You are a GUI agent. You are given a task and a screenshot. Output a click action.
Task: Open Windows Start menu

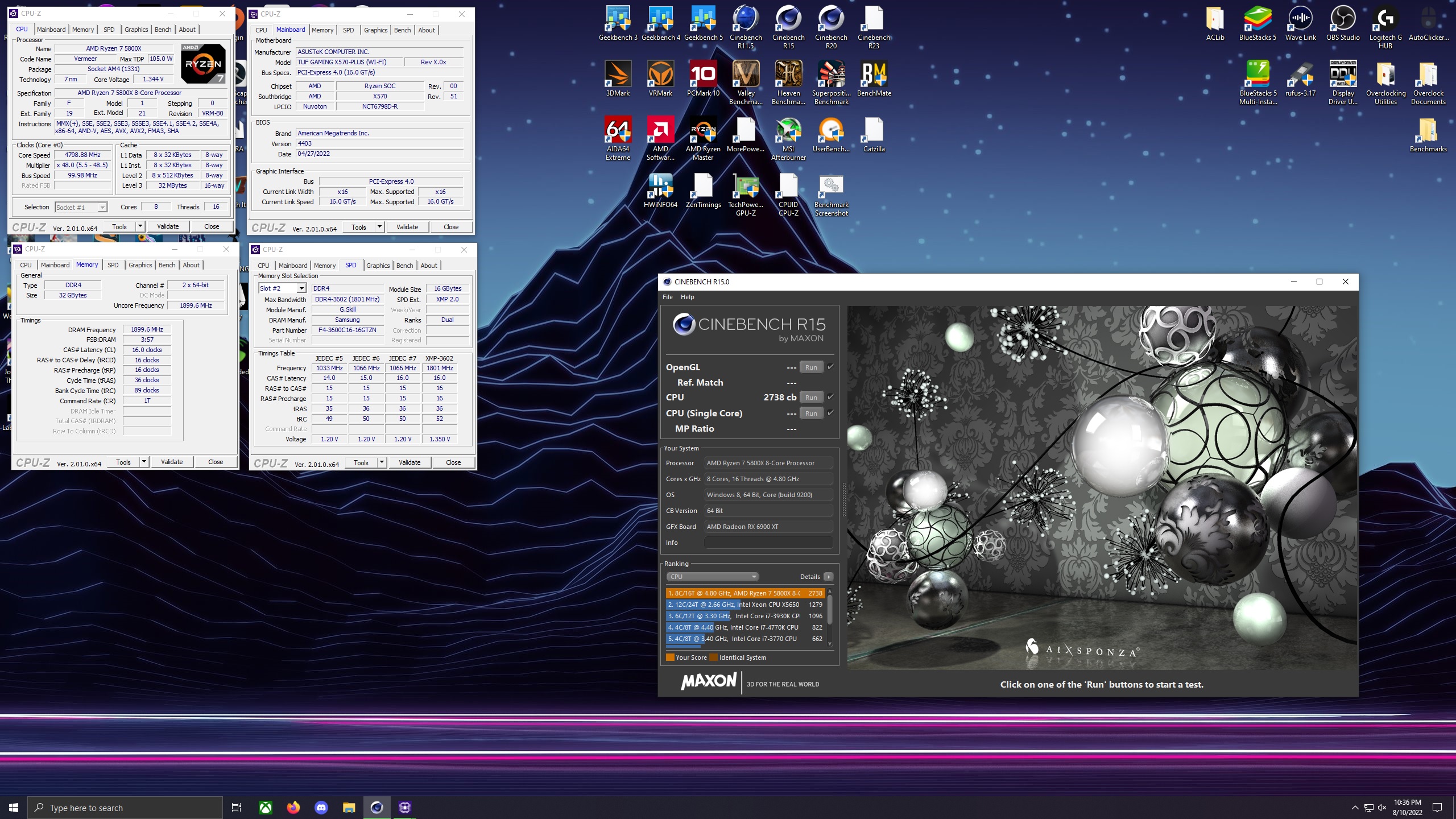pos(14,808)
